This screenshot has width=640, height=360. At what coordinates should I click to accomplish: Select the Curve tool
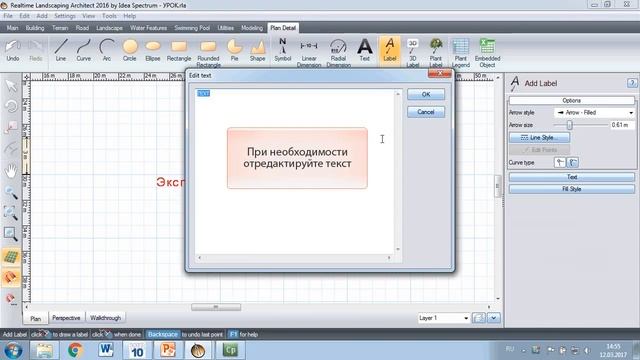83,50
